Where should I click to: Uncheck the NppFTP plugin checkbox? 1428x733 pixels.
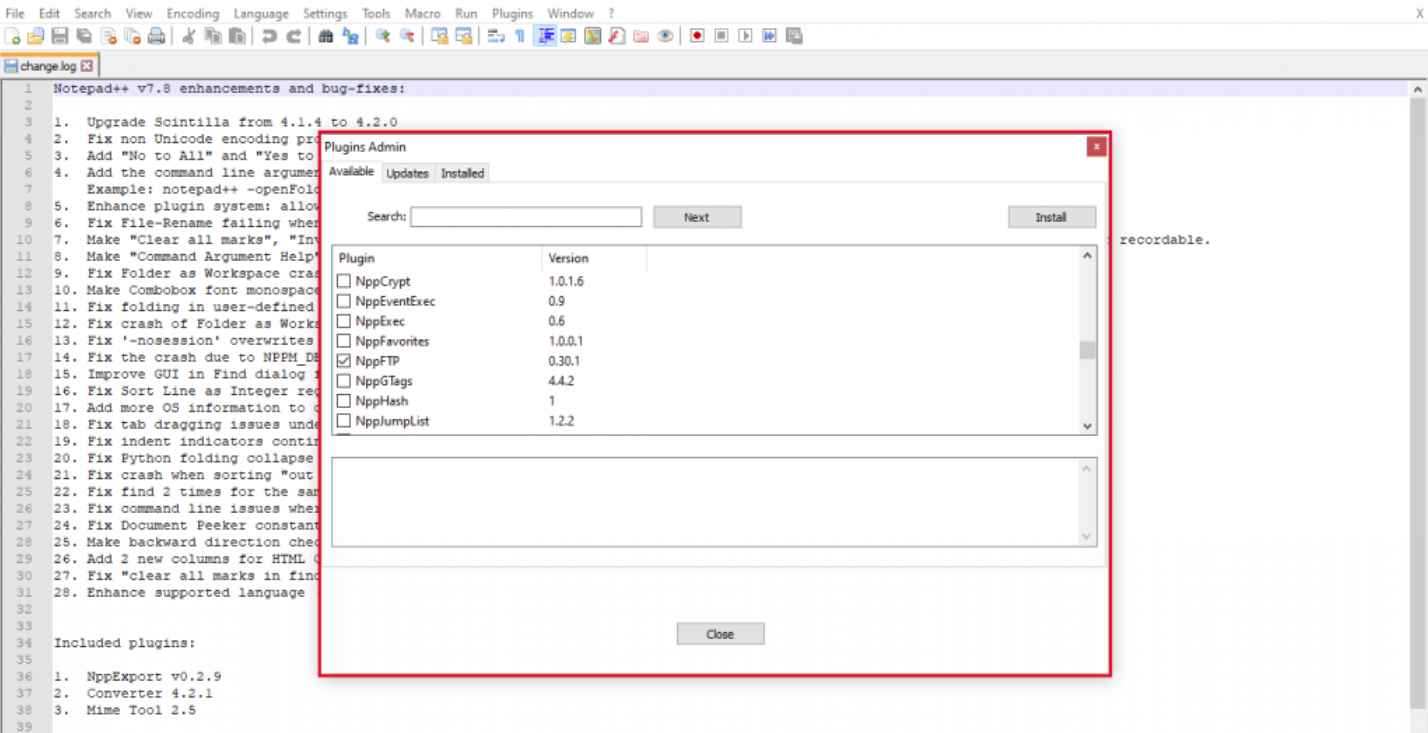tap(344, 361)
